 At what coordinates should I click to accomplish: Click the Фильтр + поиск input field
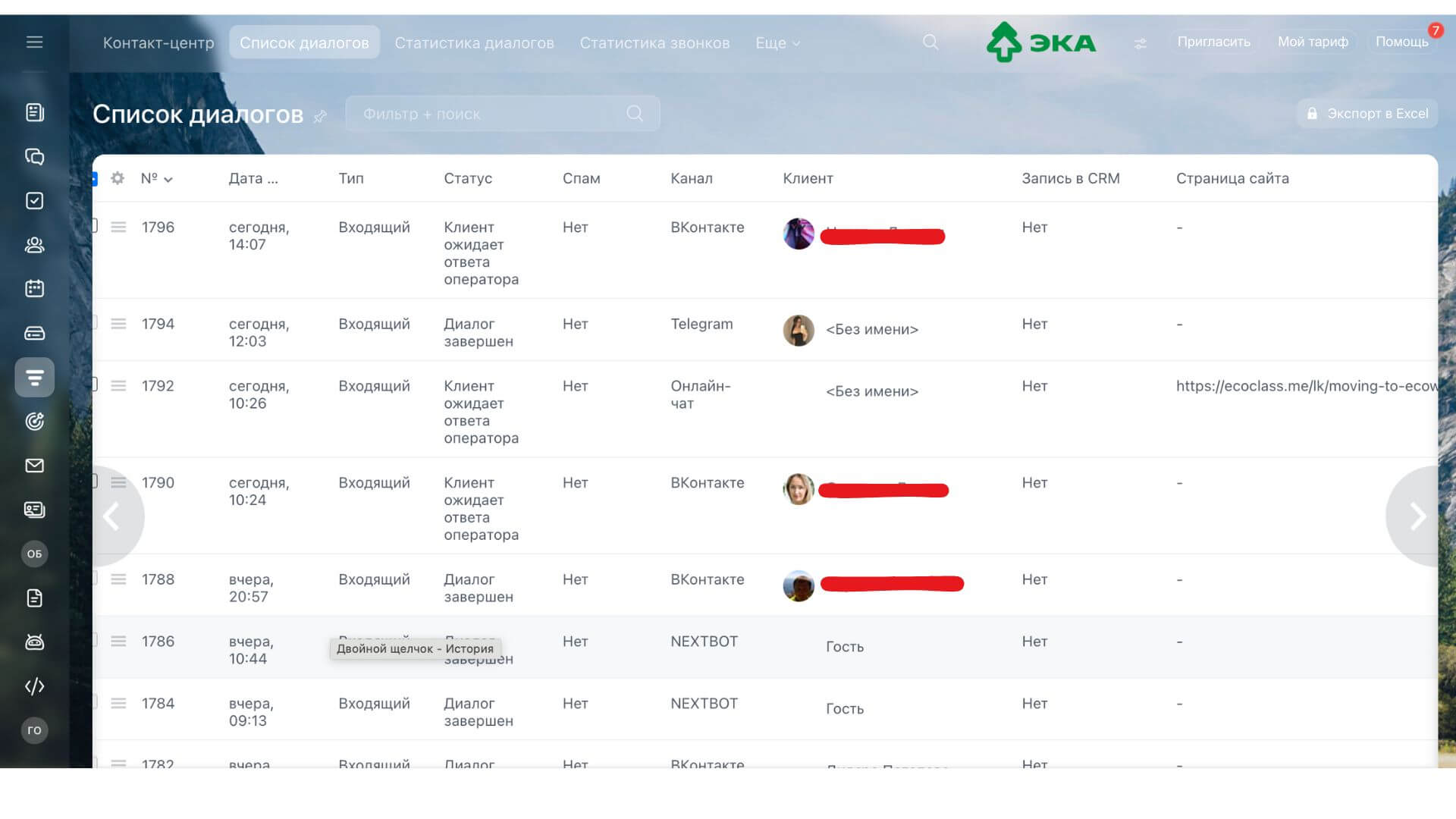[x=485, y=114]
